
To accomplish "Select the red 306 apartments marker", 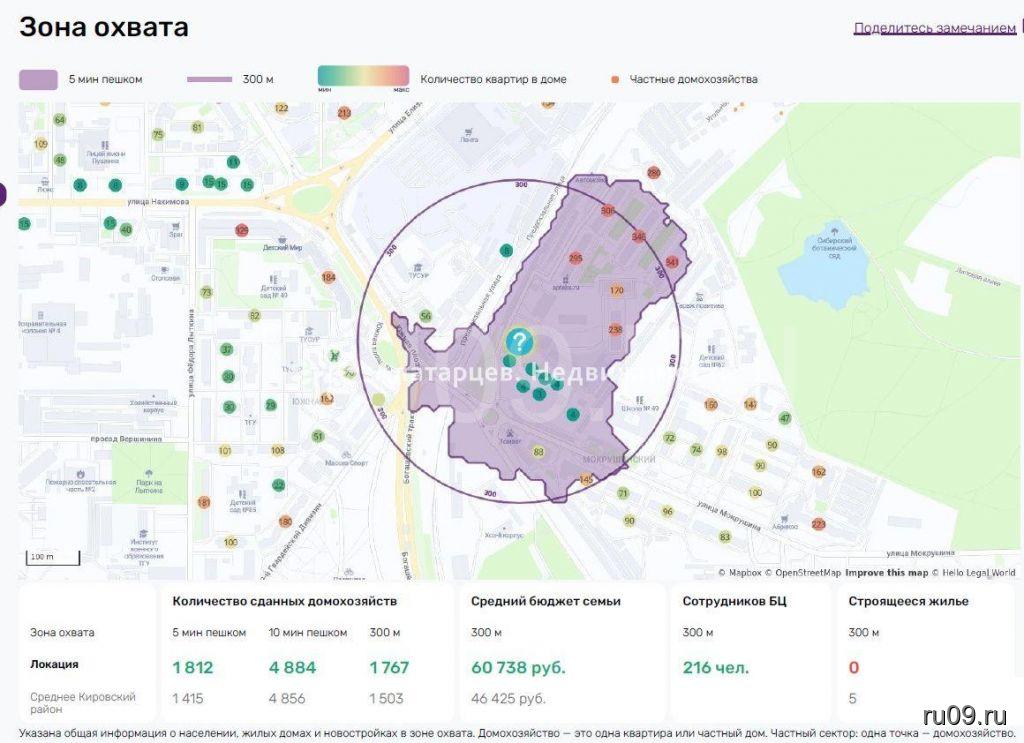I will click(x=607, y=211).
